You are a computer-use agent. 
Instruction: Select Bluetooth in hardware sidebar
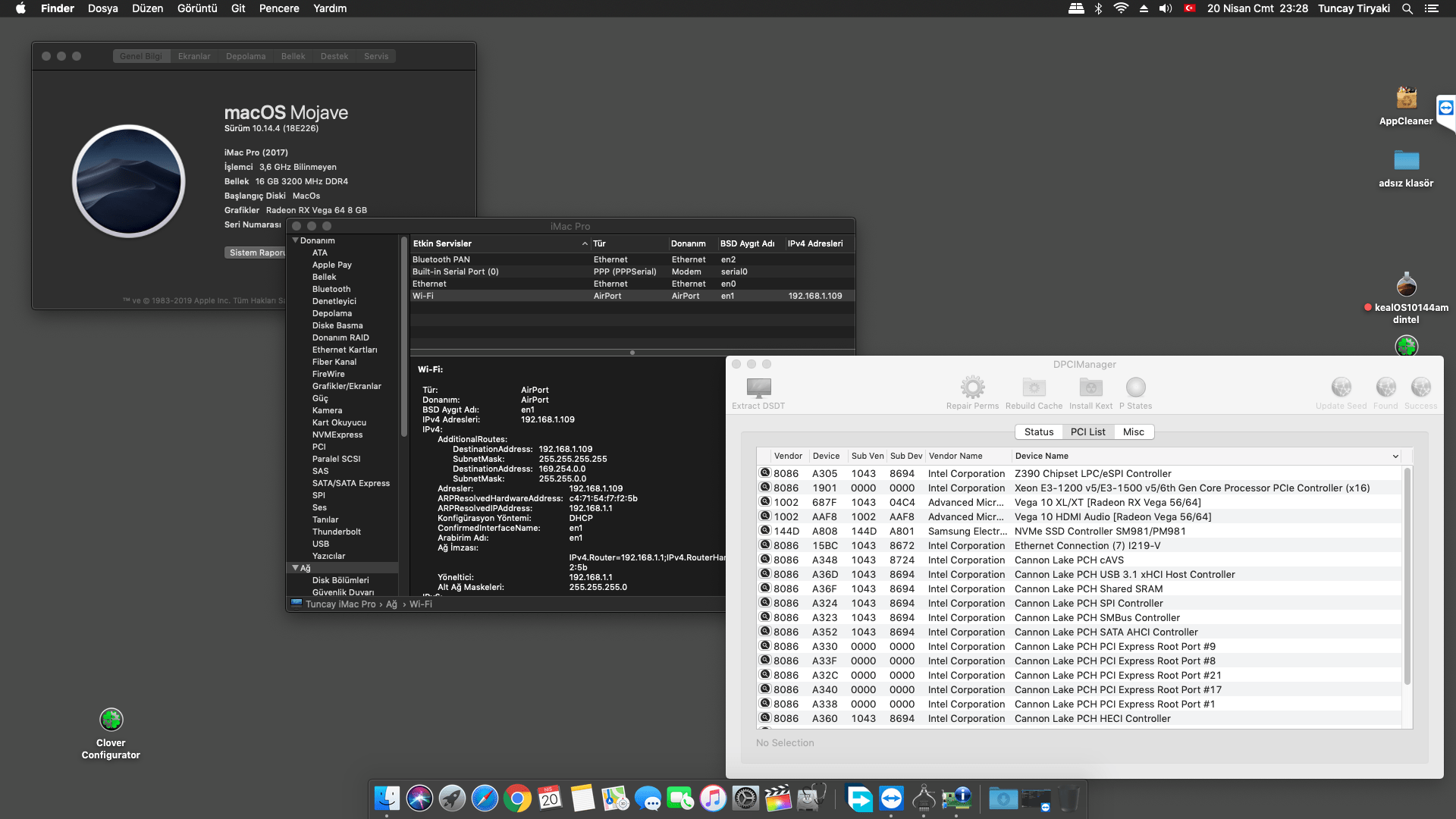click(331, 289)
